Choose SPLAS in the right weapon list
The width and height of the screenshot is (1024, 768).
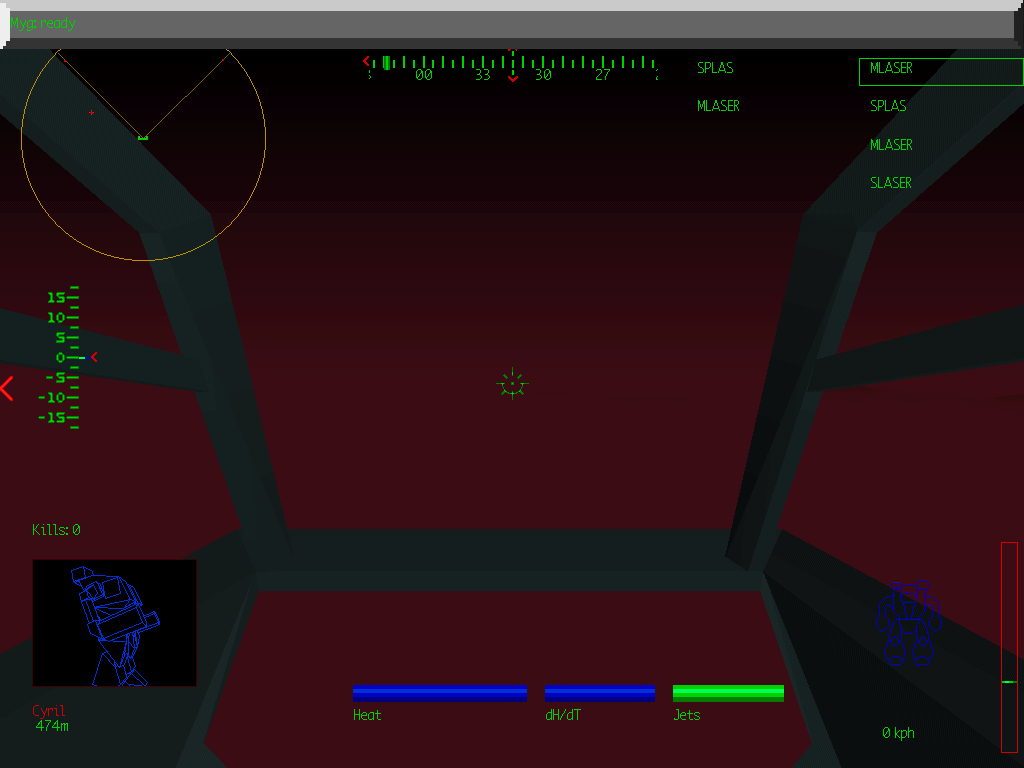[x=888, y=106]
